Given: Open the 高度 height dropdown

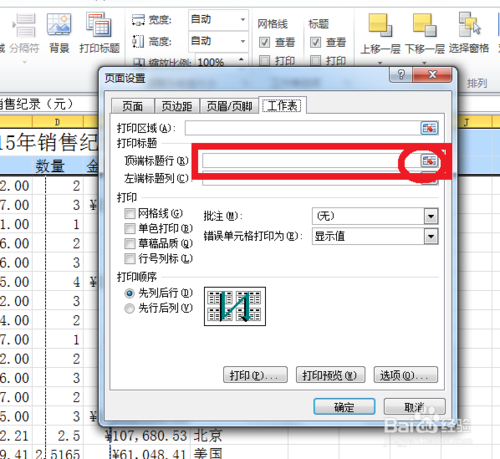Looking at the screenshot, I should point(243,41).
